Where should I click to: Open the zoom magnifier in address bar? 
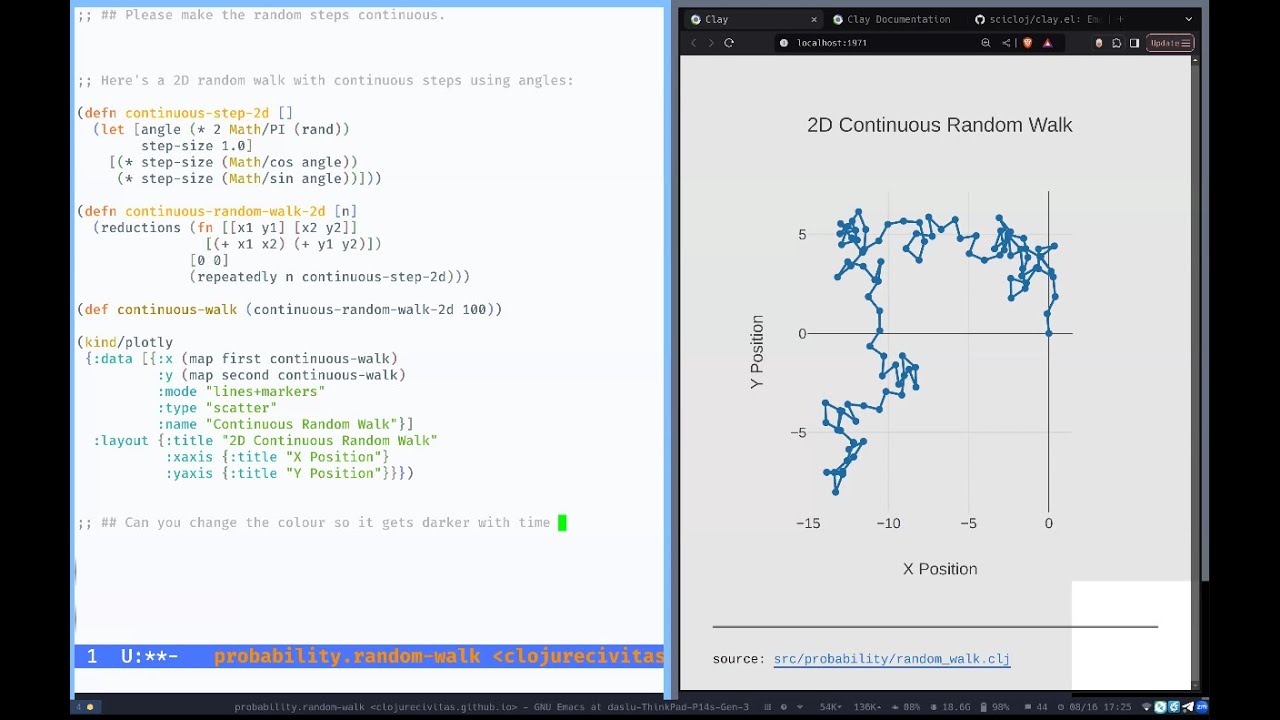coord(986,43)
